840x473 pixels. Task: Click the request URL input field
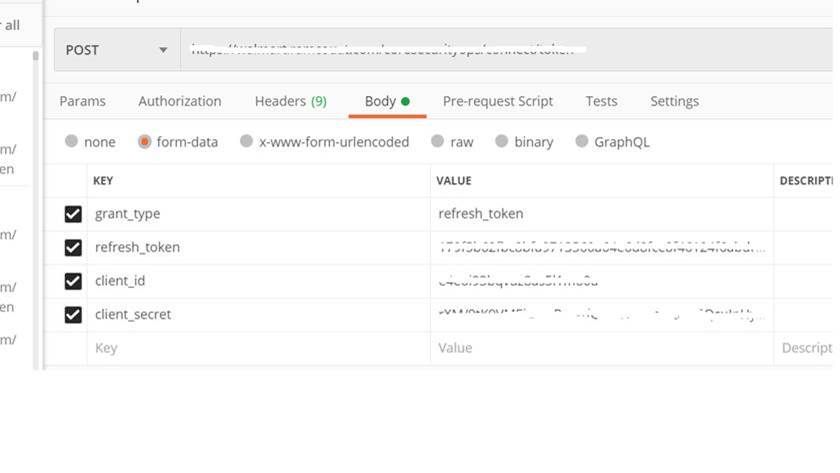[x=500, y=50]
